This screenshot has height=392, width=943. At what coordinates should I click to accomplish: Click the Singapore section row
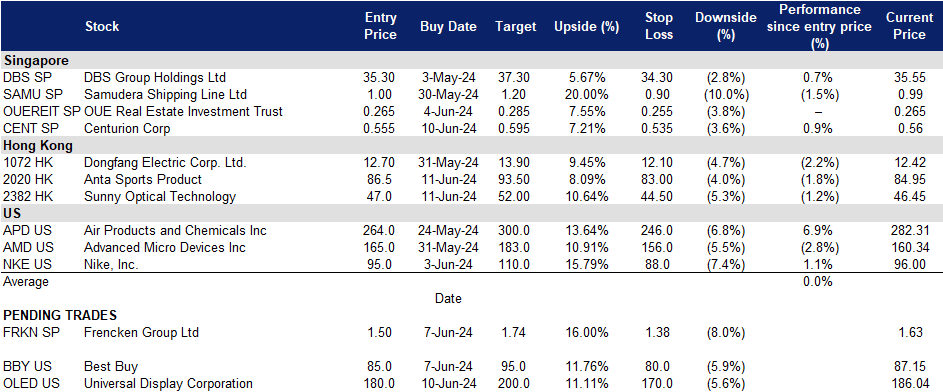click(472, 60)
